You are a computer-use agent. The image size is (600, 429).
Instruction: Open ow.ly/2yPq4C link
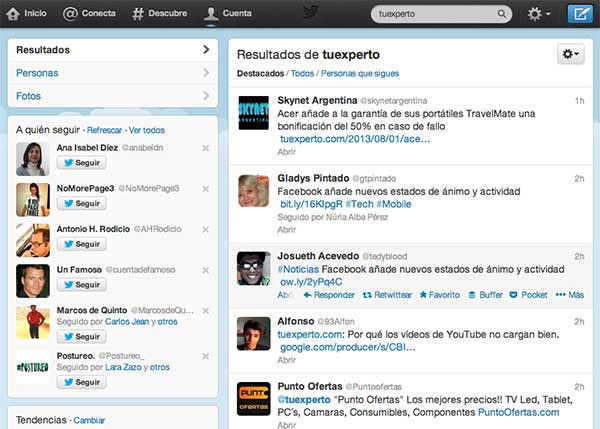(311, 282)
